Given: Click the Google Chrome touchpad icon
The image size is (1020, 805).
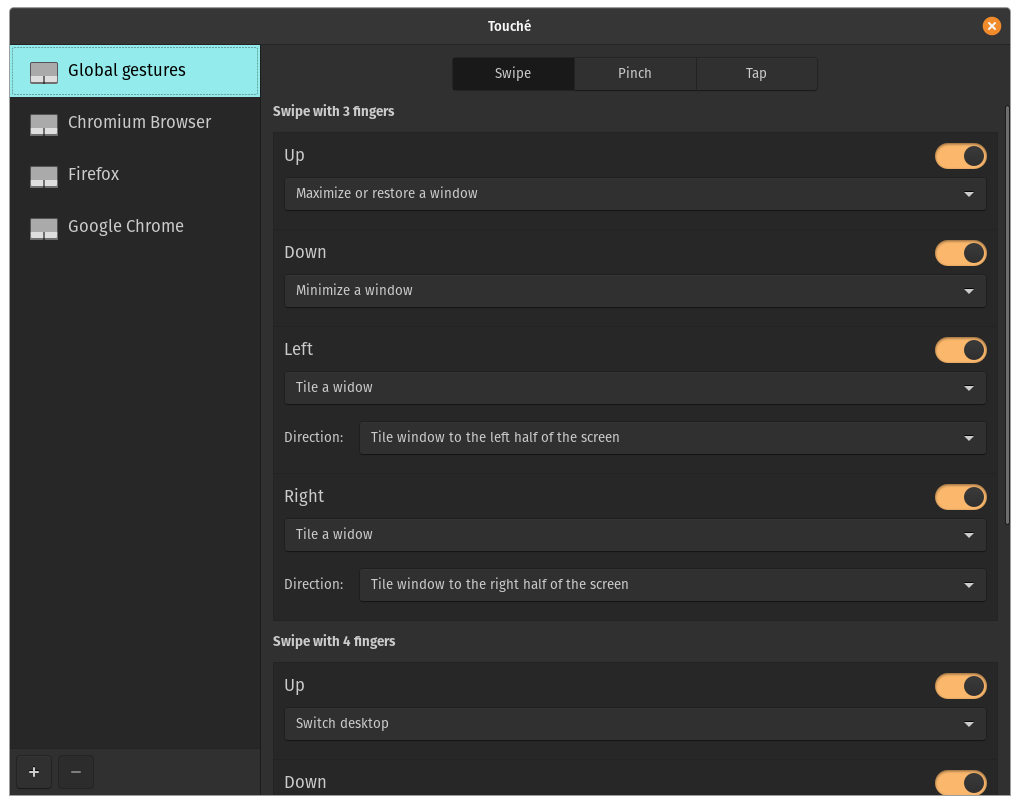Looking at the screenshot, I should coord(44,228).
